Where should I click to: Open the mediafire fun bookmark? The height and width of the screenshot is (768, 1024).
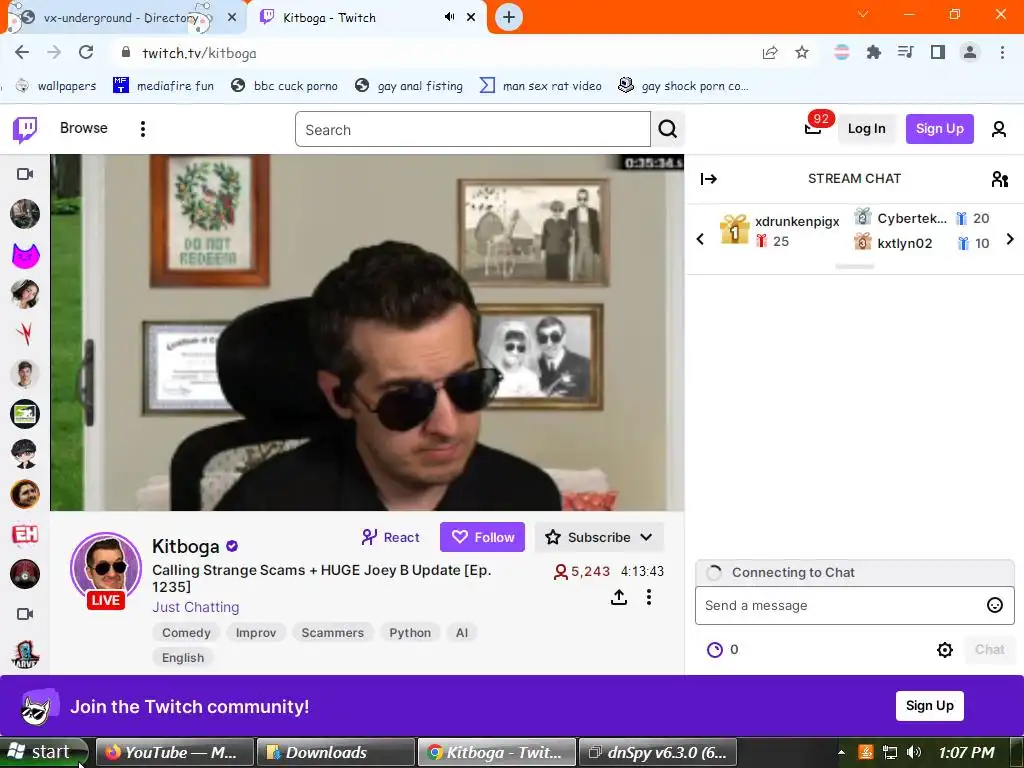(x=163, y=86)
